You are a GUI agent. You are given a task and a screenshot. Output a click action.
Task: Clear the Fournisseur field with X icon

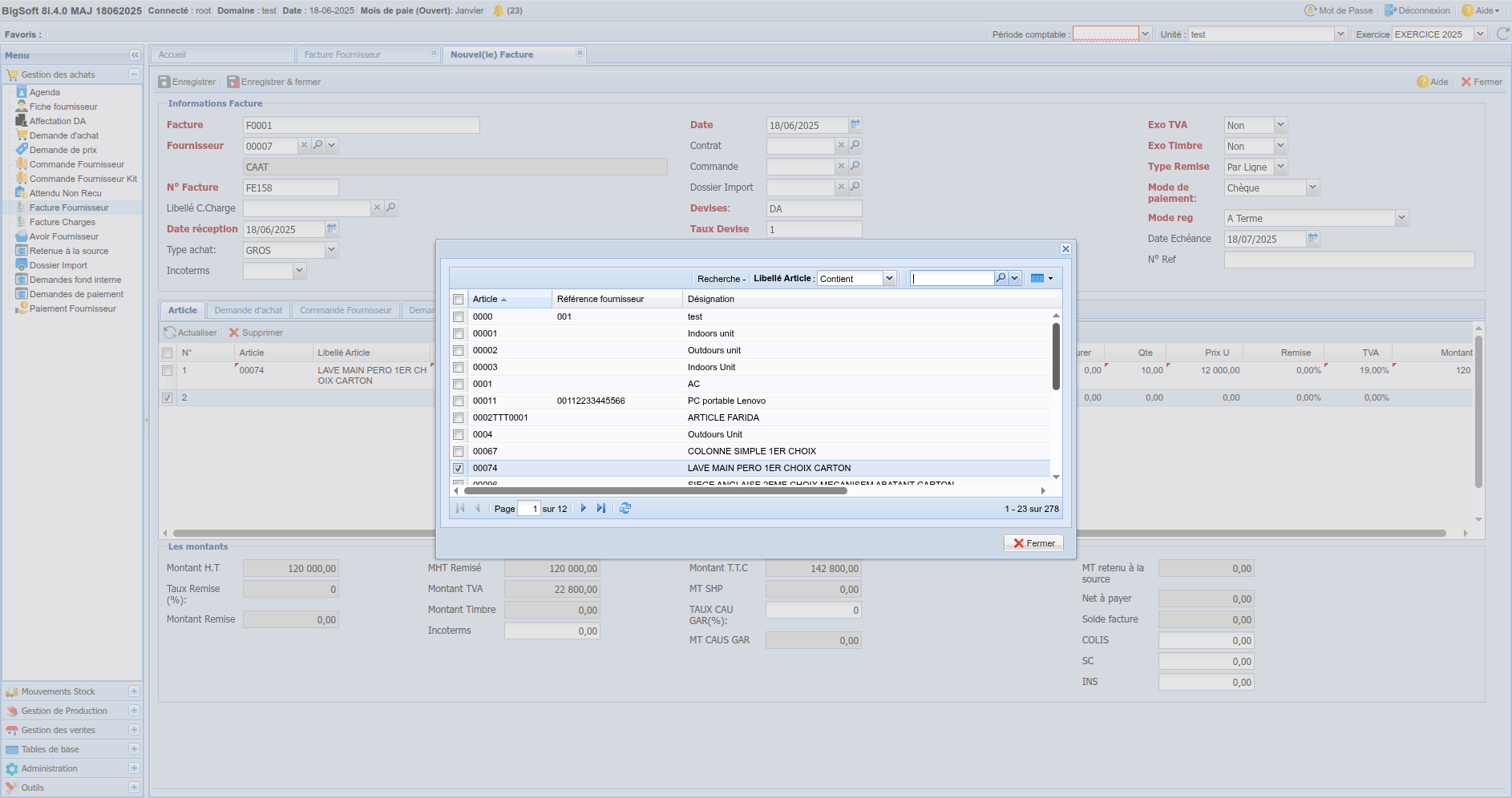click(x=304, y=145)
